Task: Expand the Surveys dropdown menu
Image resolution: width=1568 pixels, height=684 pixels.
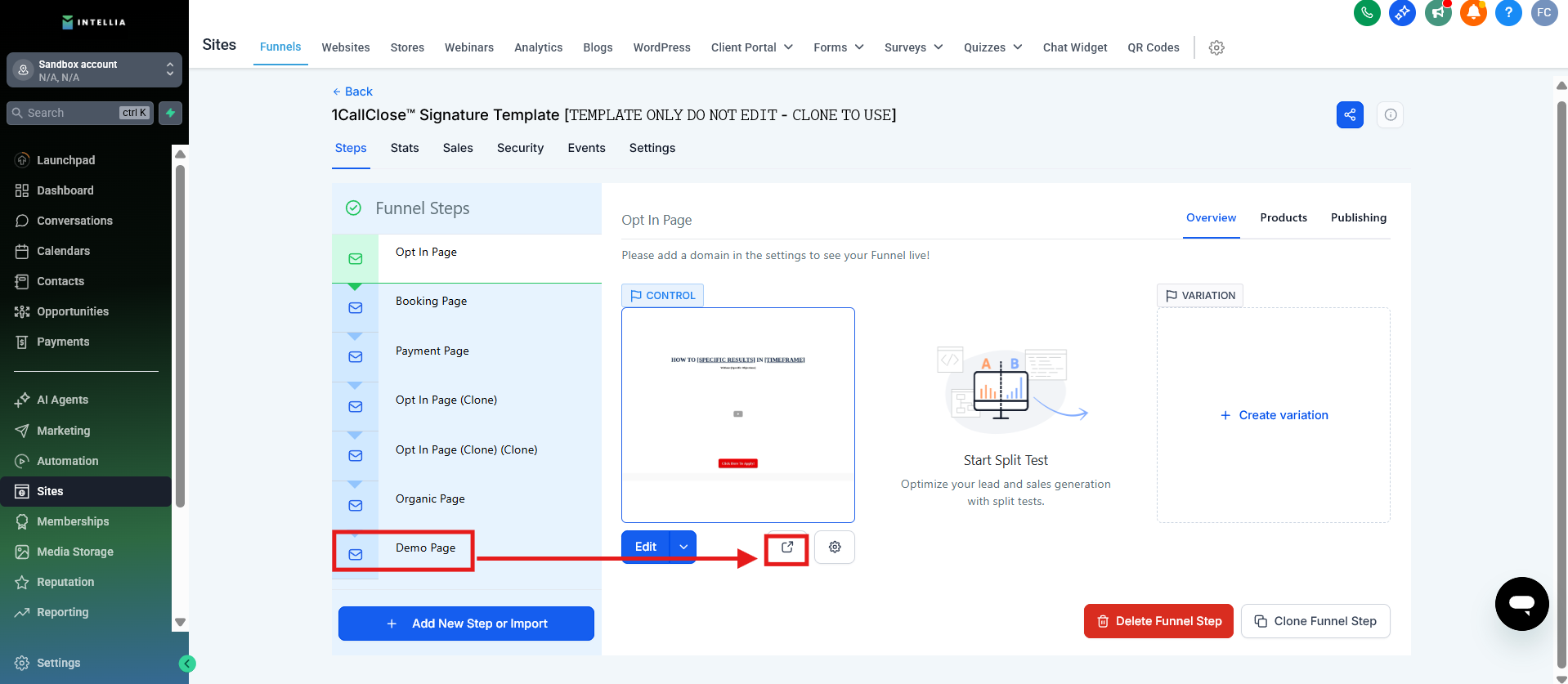Action: click(913, 47)
